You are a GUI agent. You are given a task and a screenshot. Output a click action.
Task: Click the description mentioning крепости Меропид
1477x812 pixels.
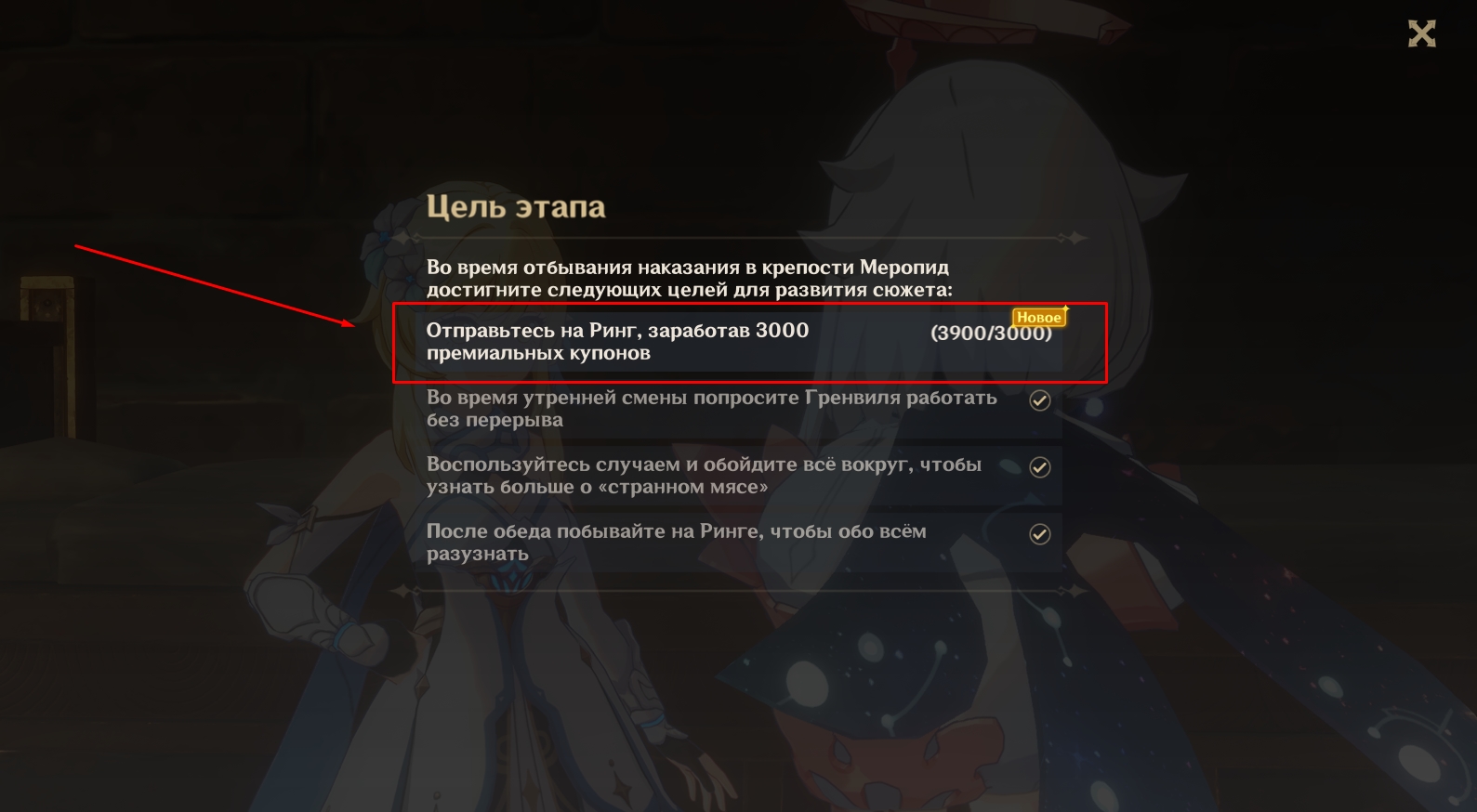pyautogui.click(x=689, y=279)
